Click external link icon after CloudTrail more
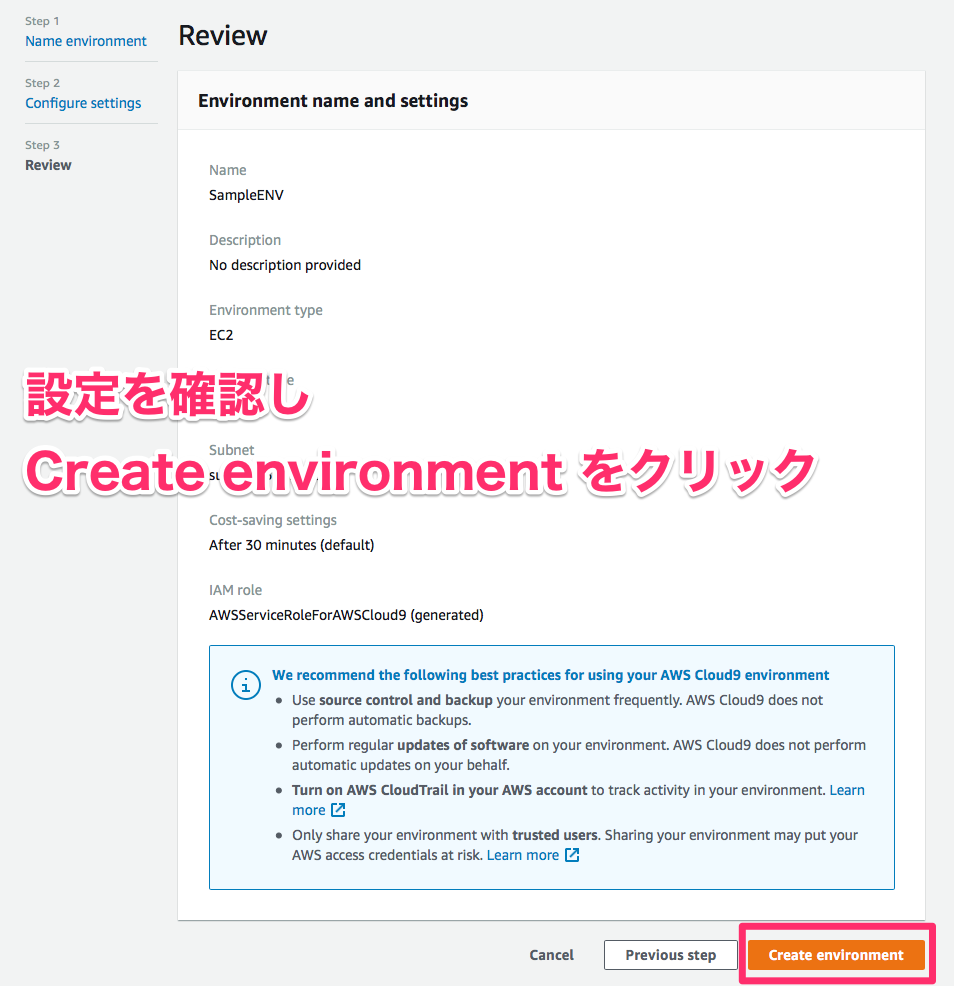Screen dimensions: 954x986 (x=338, y=810)
